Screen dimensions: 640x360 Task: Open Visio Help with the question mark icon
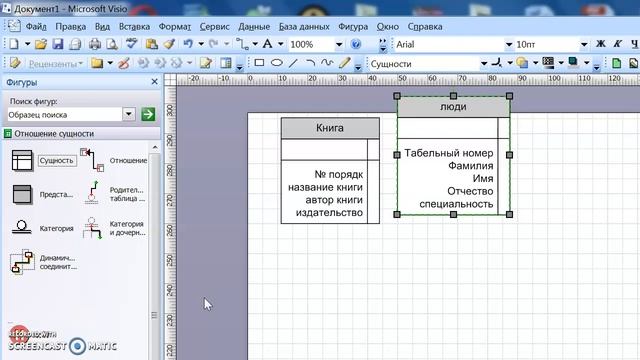click(356, 44)
